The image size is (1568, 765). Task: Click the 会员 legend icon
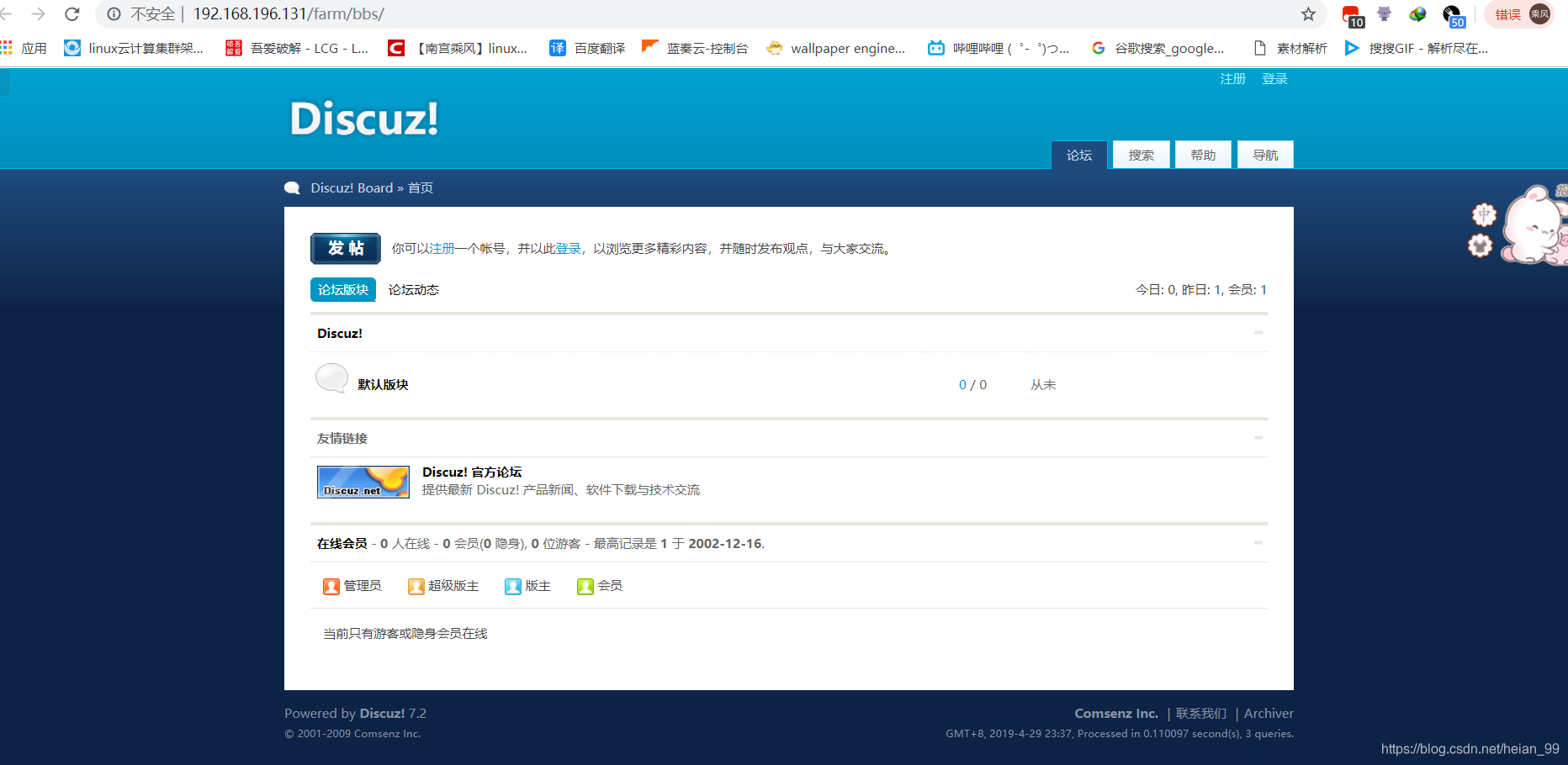point(585,586)
